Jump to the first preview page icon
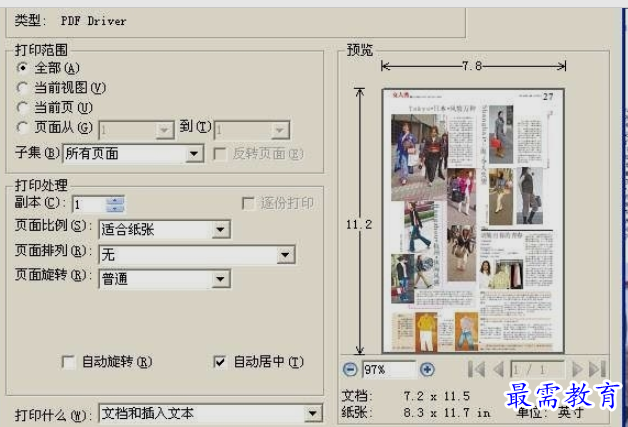The height and width of the screenshot is (427, 628). coord(476,369)
